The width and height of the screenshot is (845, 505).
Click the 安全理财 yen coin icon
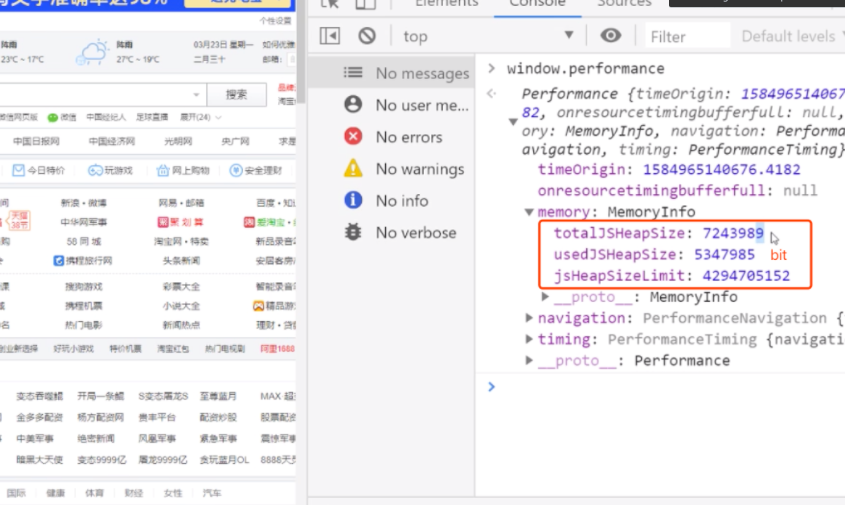pyautogui.click(x=236, y=170)
